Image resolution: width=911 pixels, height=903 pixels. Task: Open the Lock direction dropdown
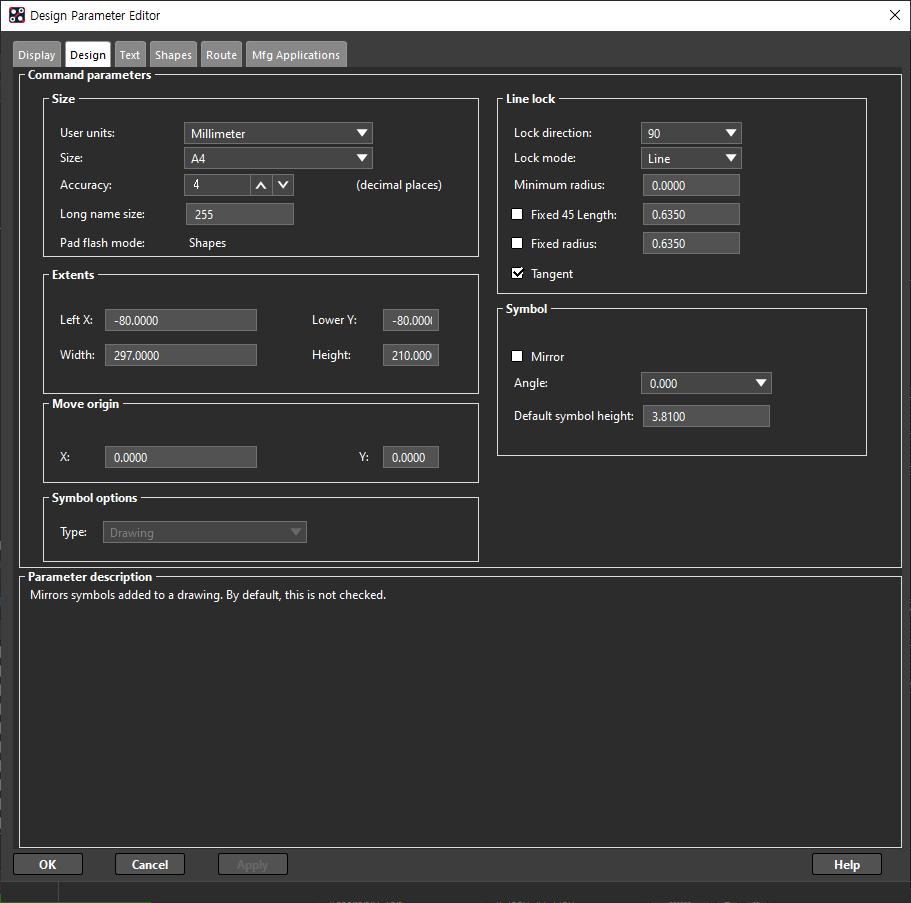pos(730,132)
